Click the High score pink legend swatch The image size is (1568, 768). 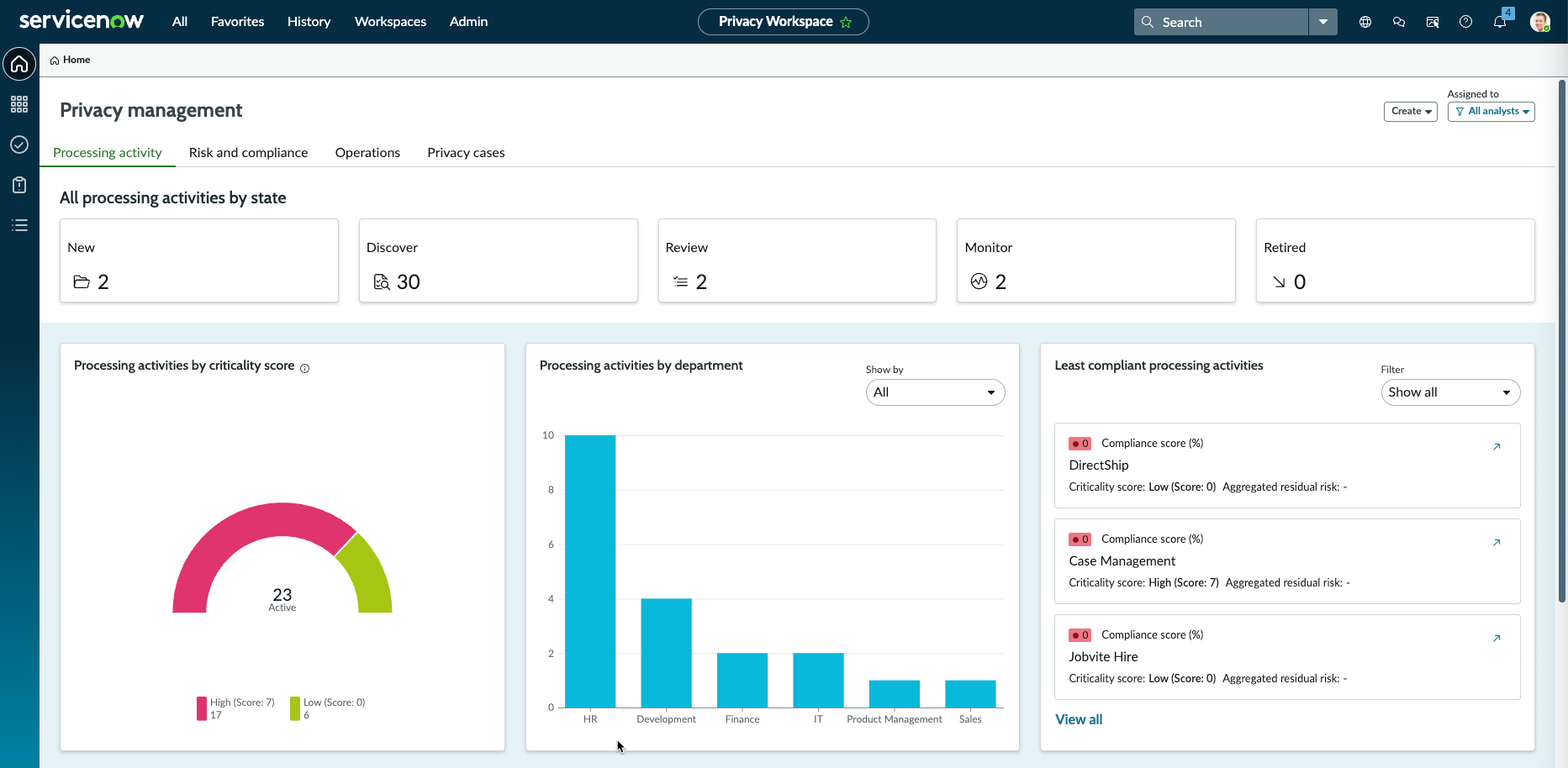[x=202, y=708]
